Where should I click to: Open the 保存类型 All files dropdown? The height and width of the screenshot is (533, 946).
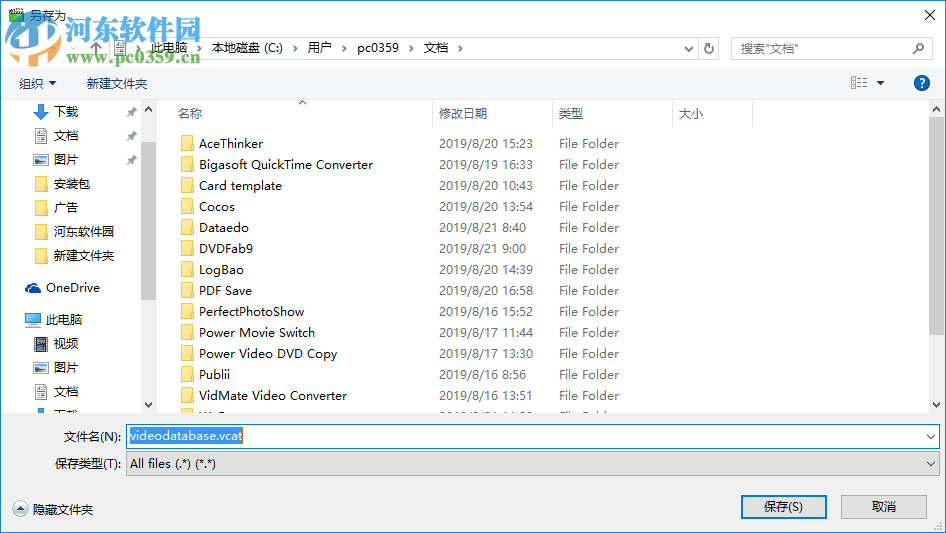pyautogui.click(x=532, y=464)
